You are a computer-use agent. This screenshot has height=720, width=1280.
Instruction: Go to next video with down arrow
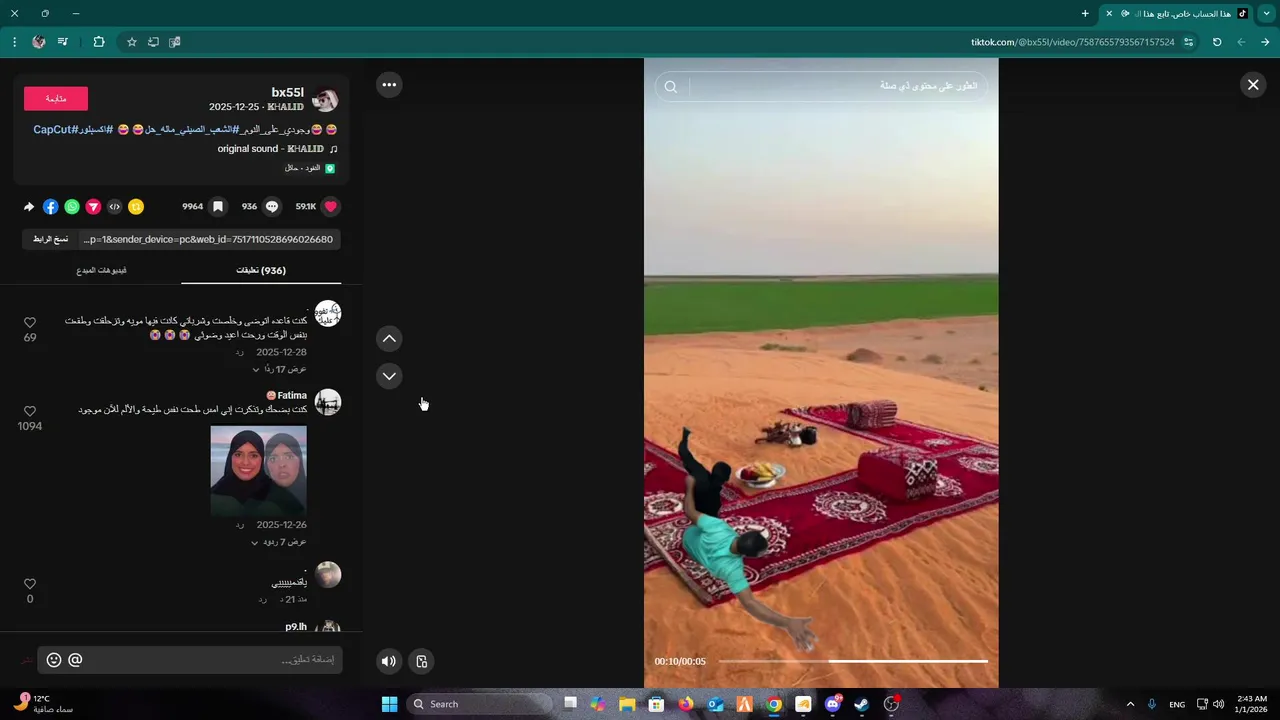(389, 376)
